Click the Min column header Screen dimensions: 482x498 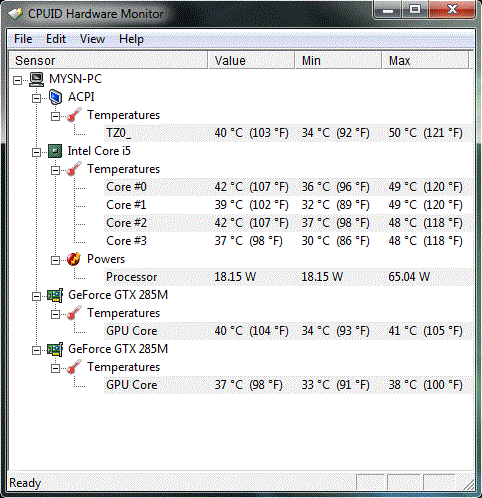338,60
